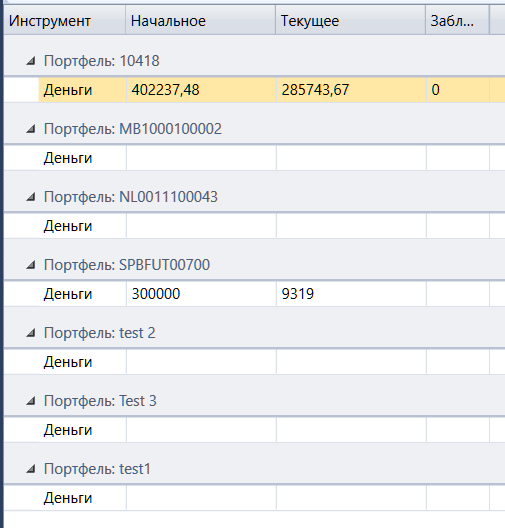This screenshot has height=528, width=505.
Task: Collapse the Портфель: SPBFUT00700 group
Action: [x=31, y=265]
